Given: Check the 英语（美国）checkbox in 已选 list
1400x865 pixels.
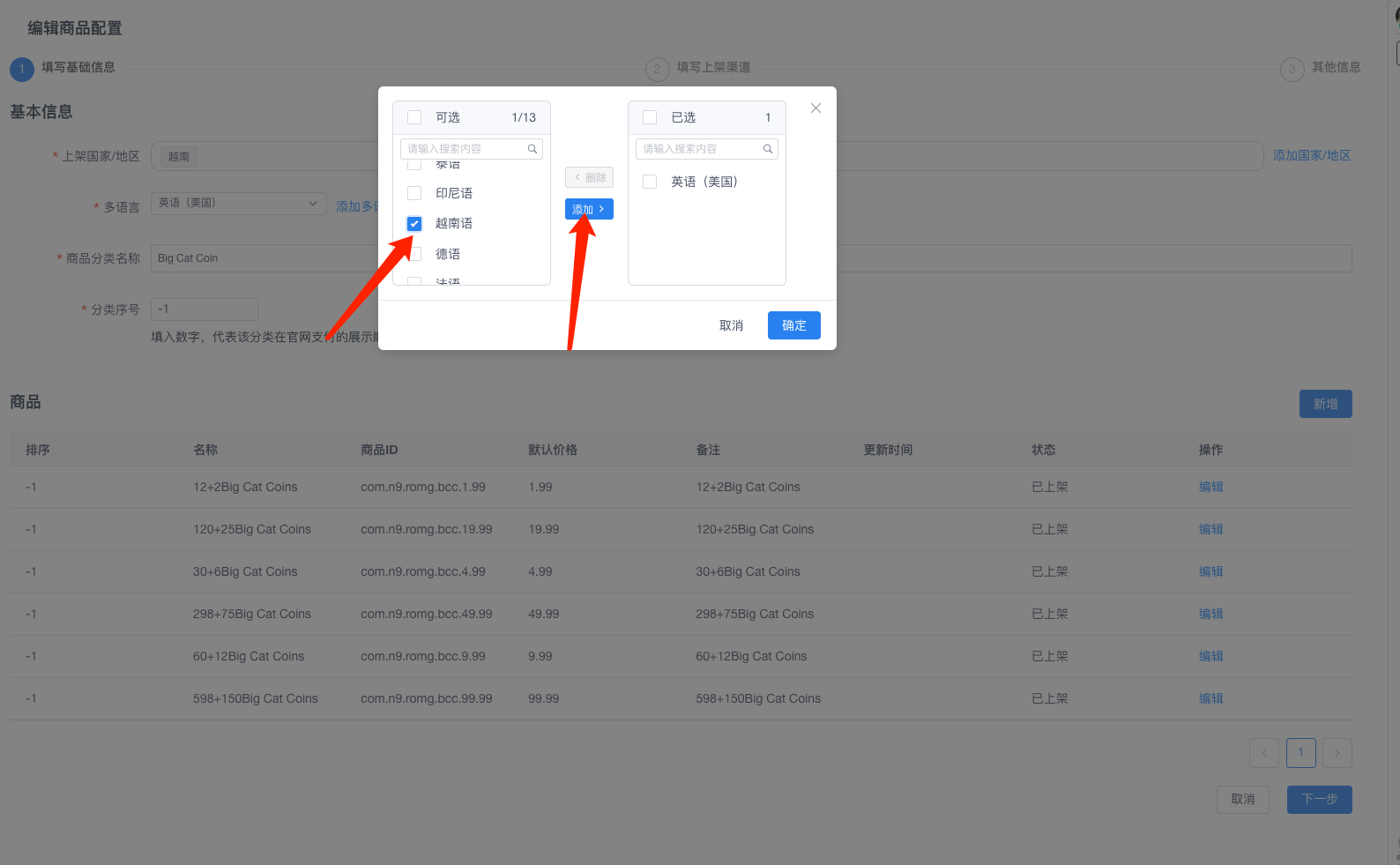Looking at the screenshot, I should point(650,182).
